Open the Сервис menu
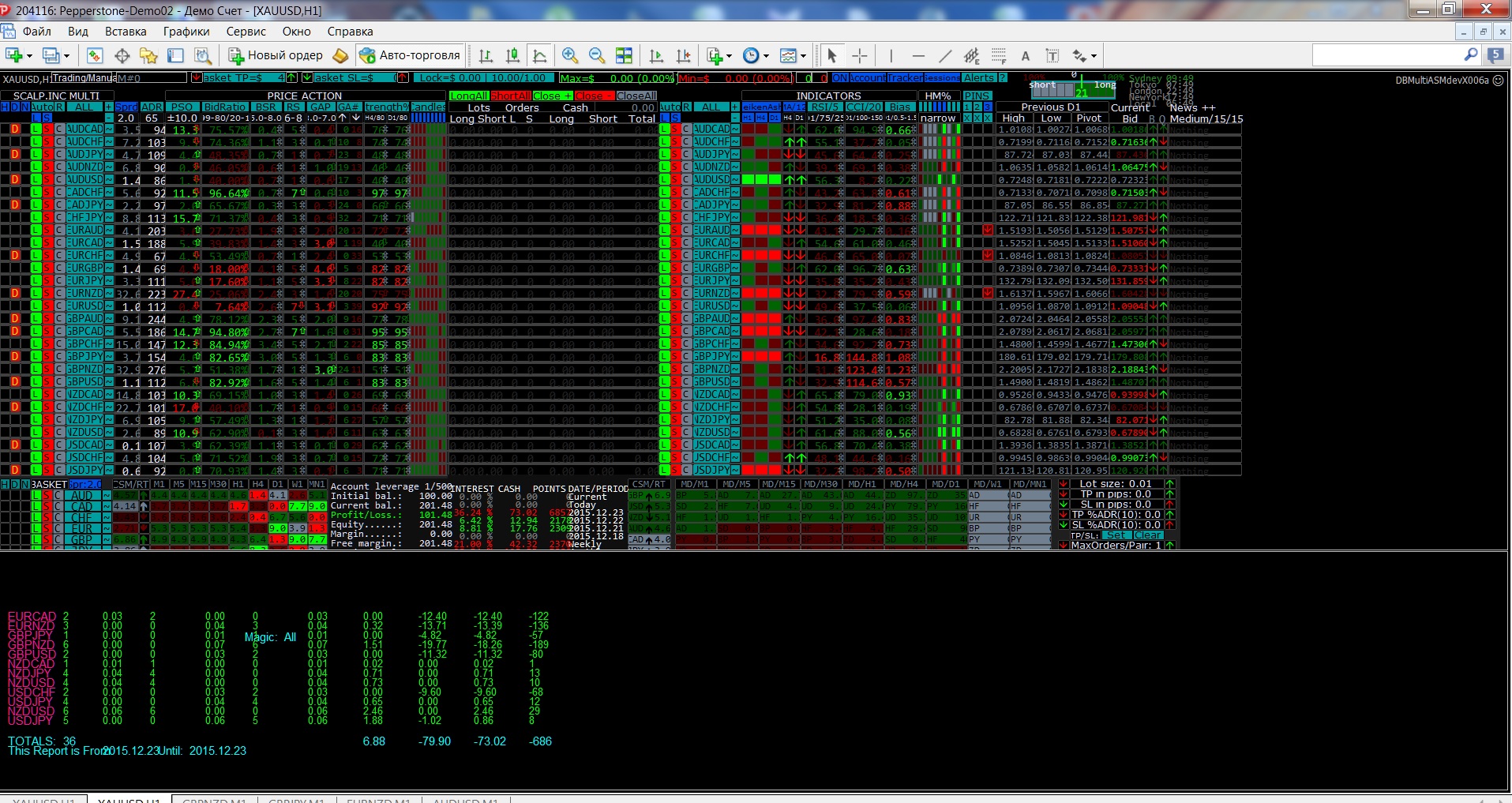Screen dimensions: 1512x803 [x=246, y=32]
